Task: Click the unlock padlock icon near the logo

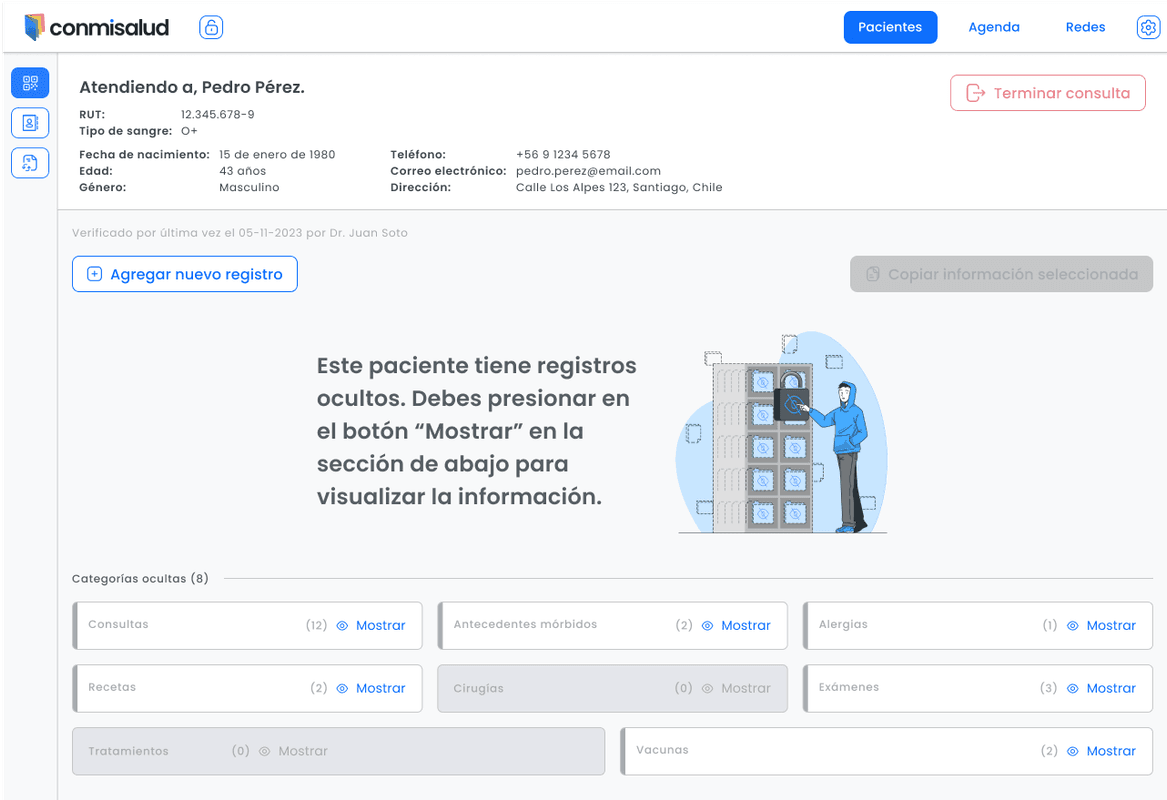Action: tap(210, 27)
